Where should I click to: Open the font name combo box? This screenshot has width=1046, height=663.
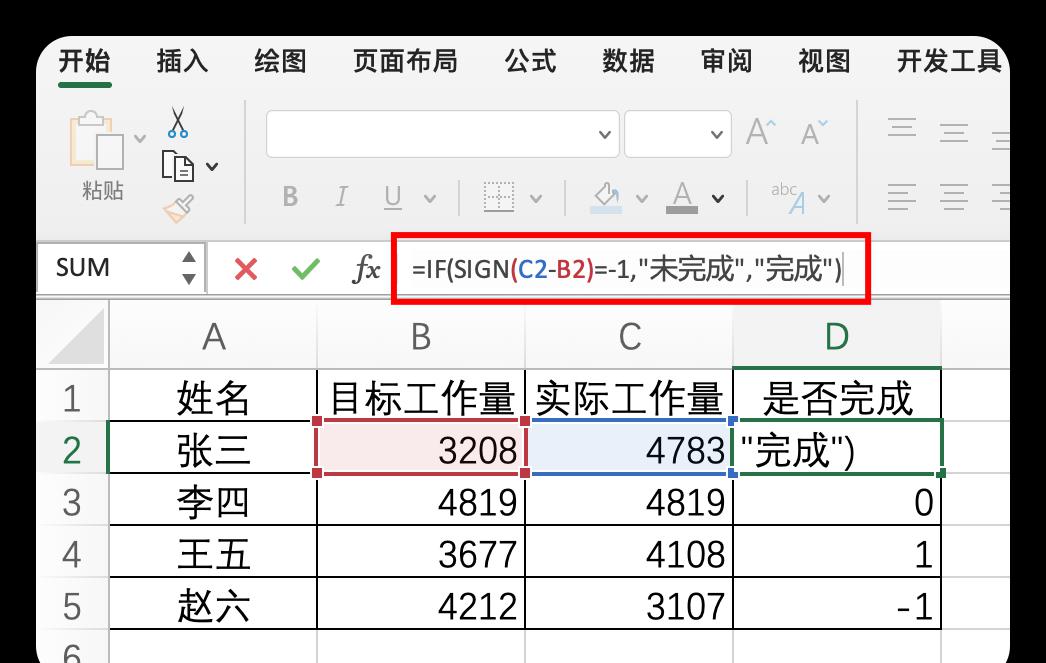click(x=442, y=134)
